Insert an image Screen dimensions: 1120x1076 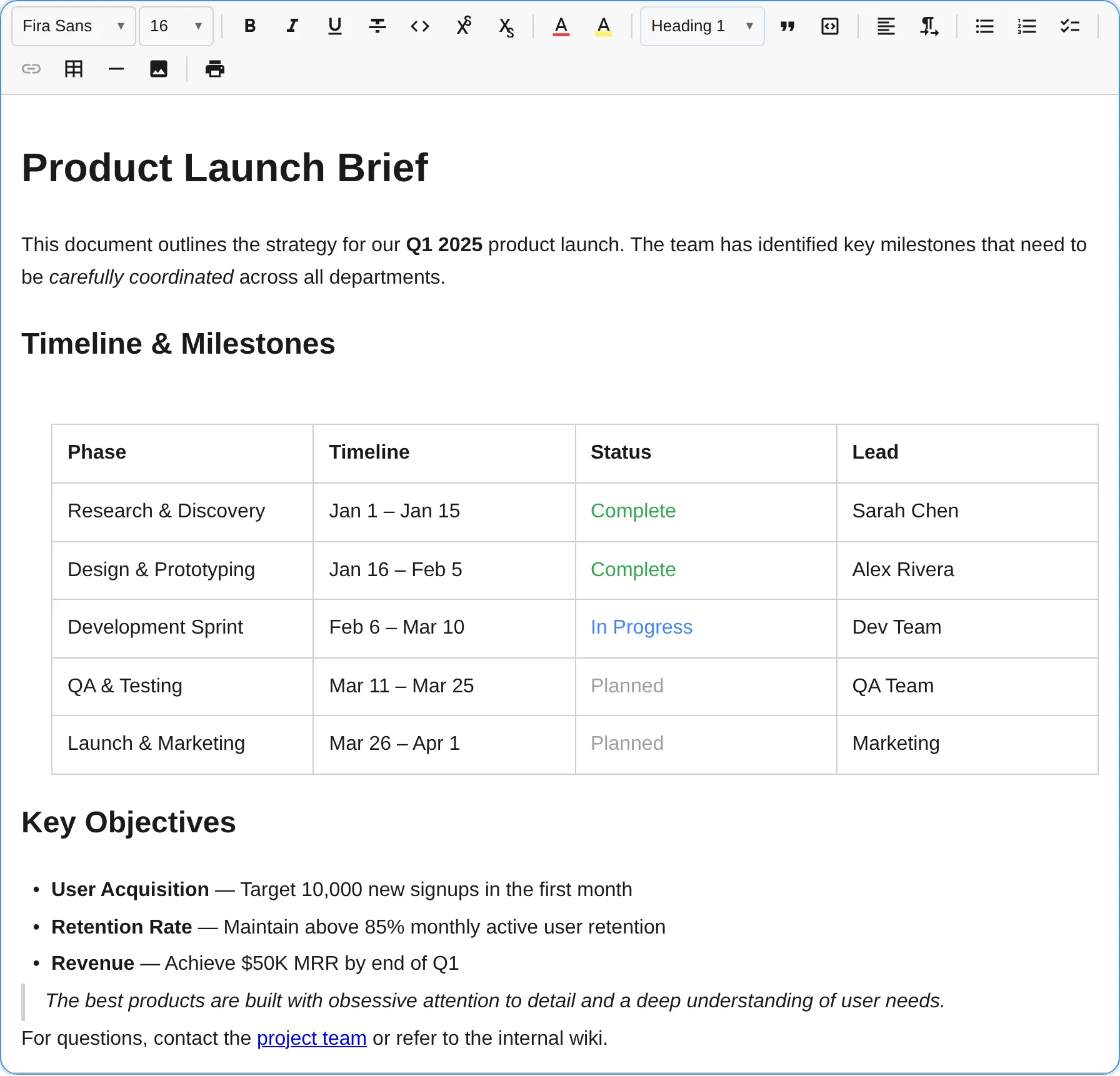(159, 69)
